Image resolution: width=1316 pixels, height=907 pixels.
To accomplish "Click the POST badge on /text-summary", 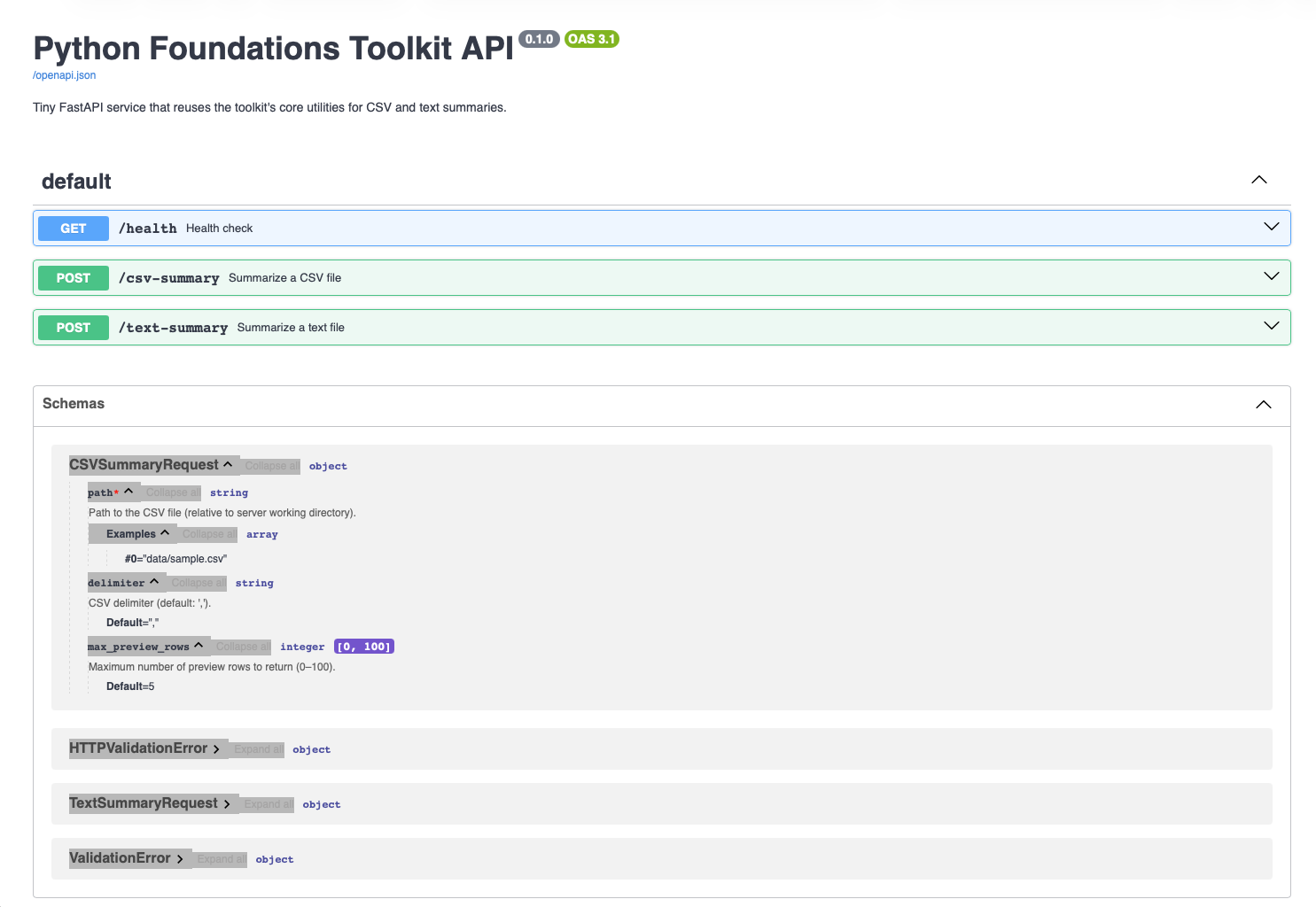I will coord(73,327).
